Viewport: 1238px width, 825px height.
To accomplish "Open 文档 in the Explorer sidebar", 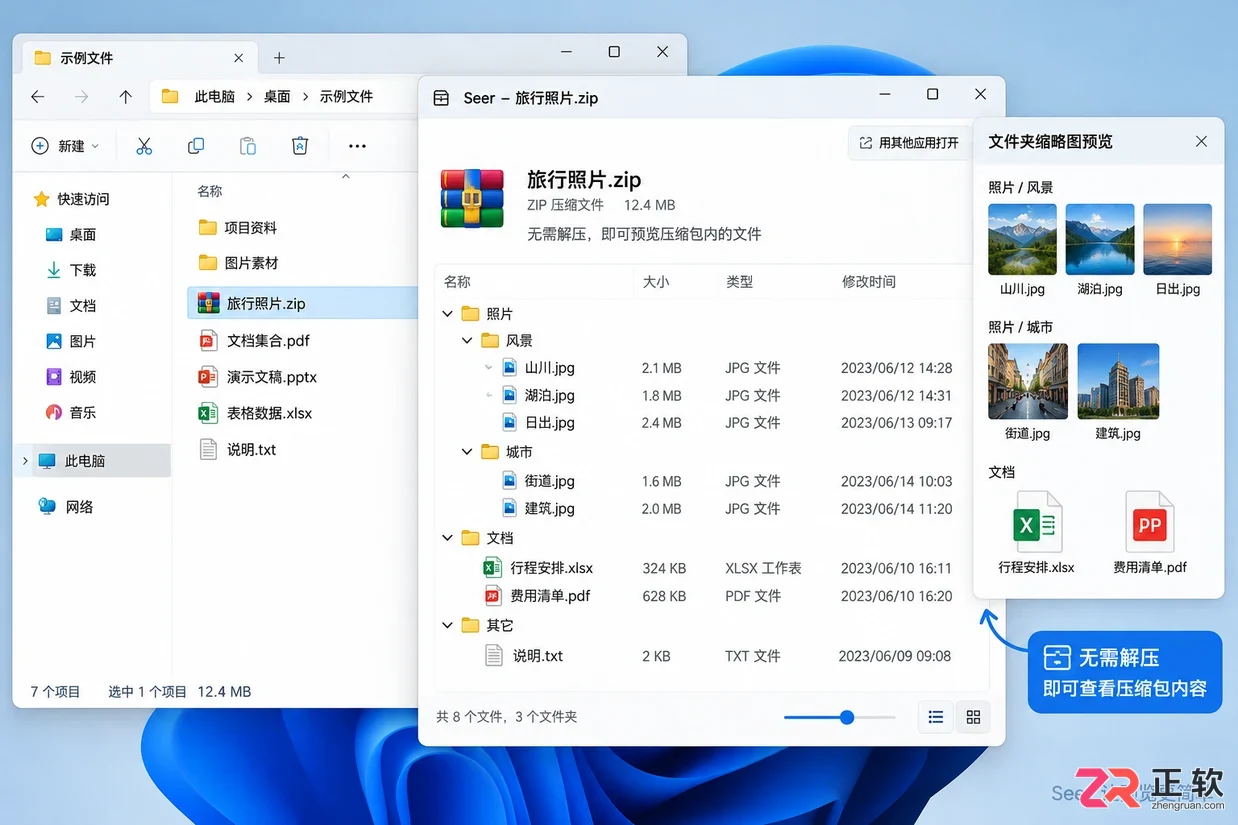I will click(72, 306).
